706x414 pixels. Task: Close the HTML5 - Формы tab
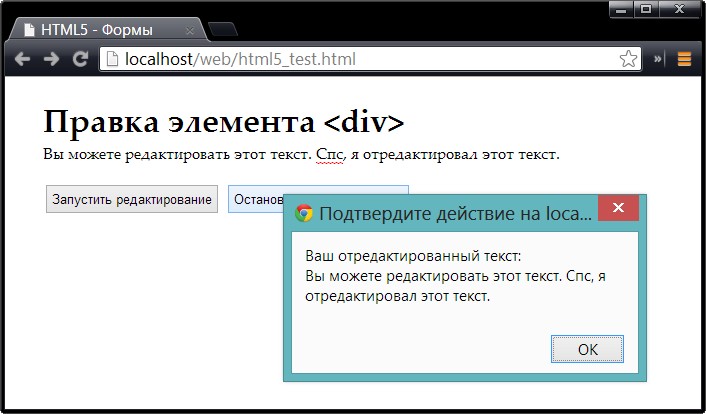(190, 31)
